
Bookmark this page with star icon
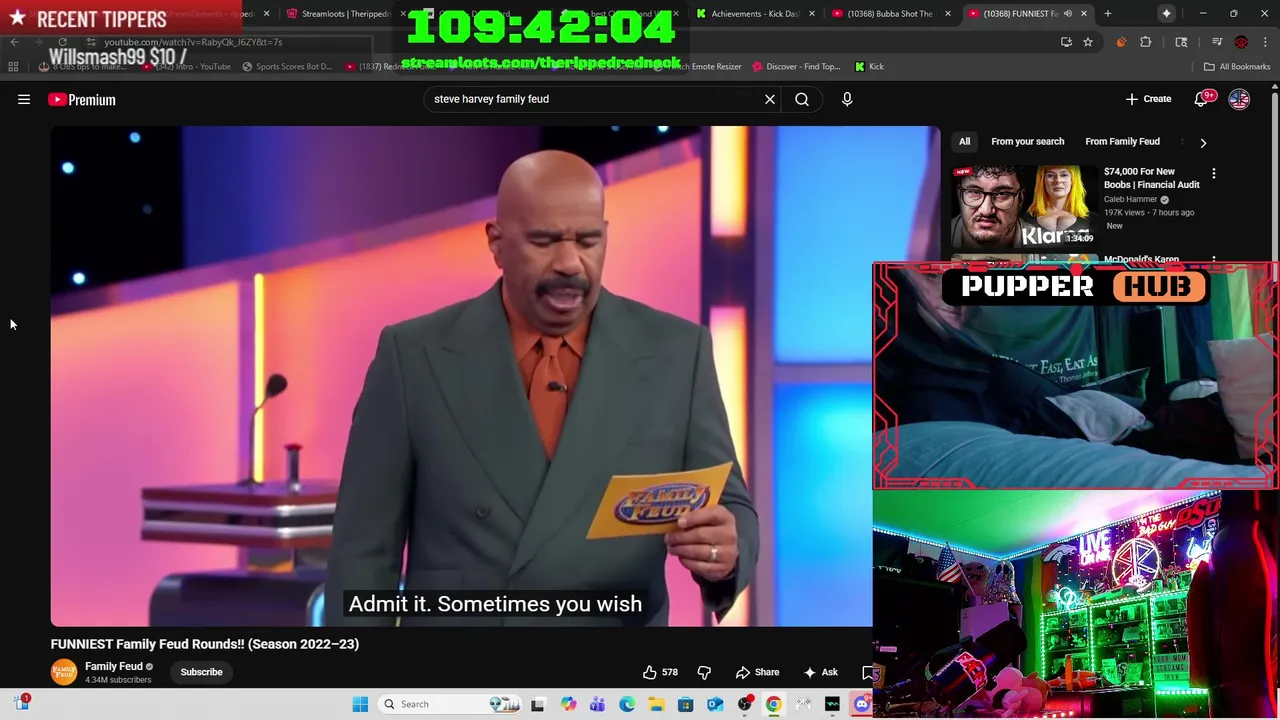1088,42
